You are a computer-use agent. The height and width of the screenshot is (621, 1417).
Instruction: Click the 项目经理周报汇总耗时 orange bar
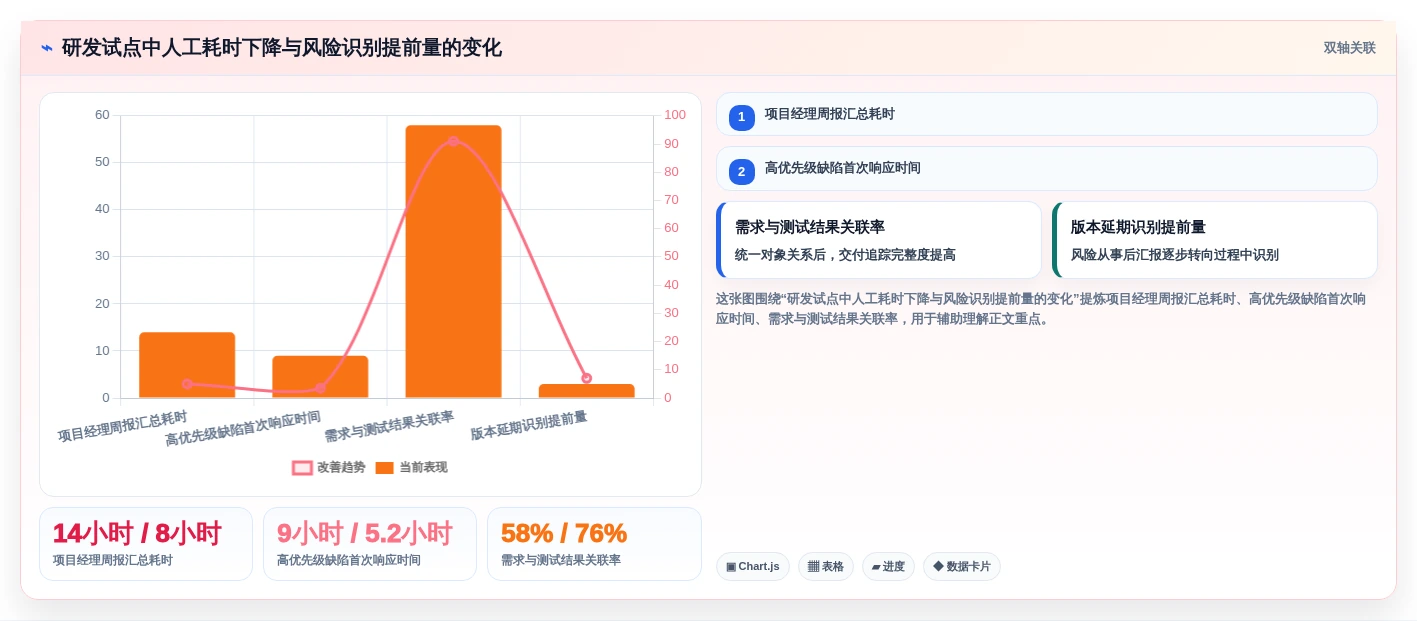pos(187,365)
